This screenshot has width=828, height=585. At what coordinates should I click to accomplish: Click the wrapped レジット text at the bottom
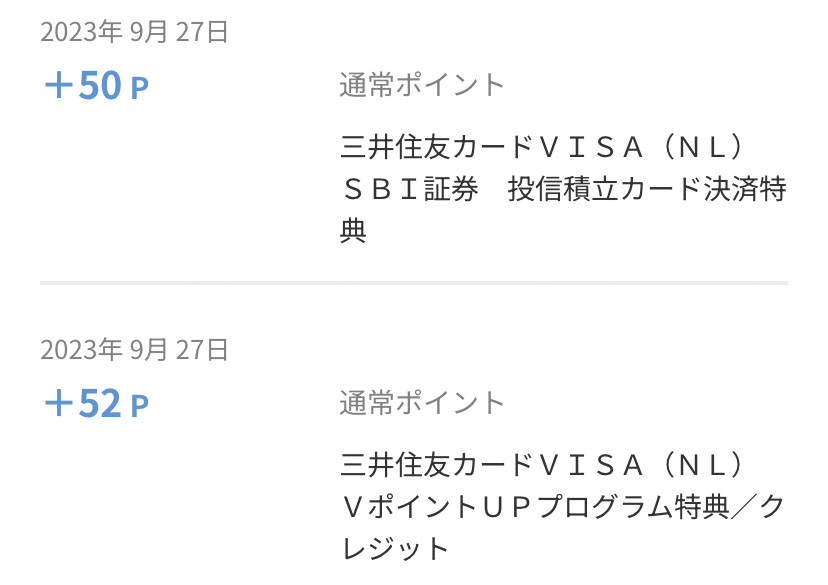pyautogui.click(x=396, y=549)
